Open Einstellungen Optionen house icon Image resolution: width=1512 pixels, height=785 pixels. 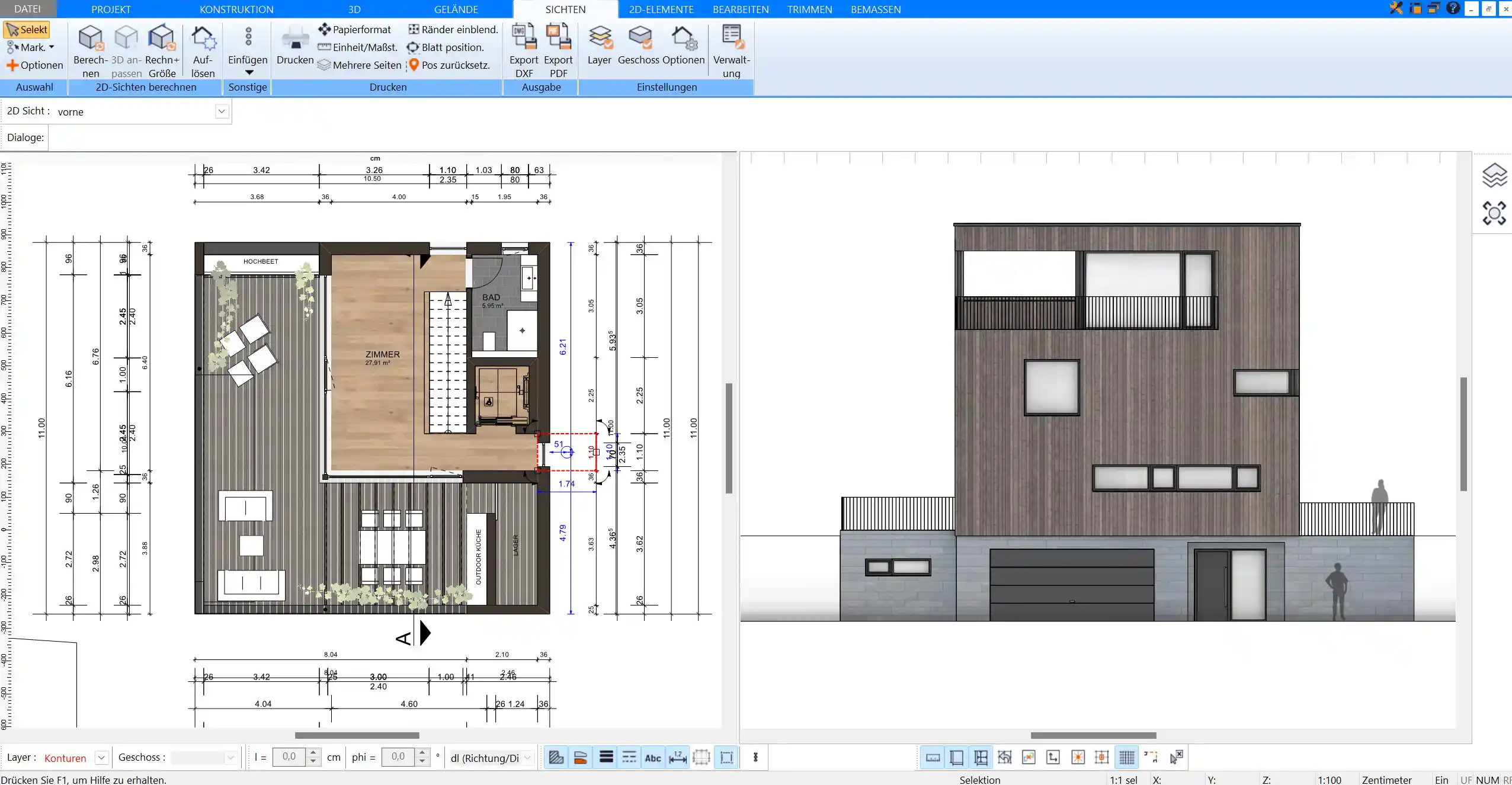(684, 37)
